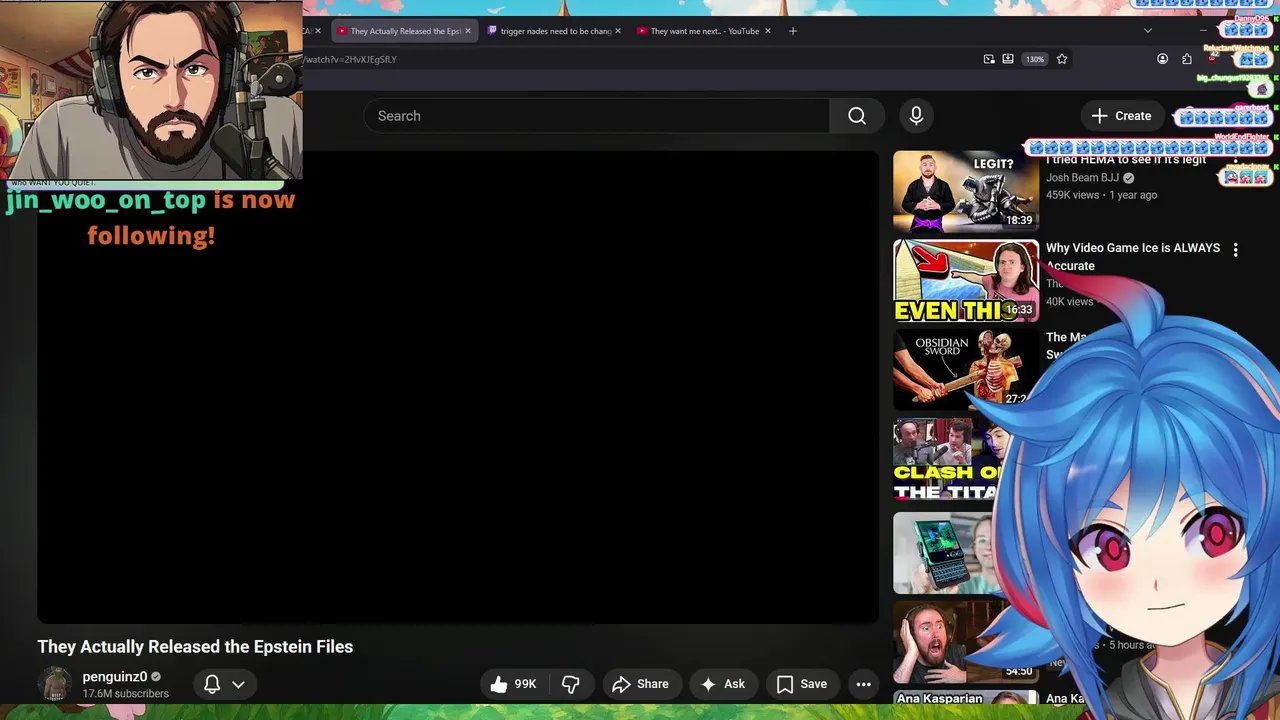Screen dimensions: 1280x720
Task: Click the 130% zoom level indicator
Action: point(1035,59)
